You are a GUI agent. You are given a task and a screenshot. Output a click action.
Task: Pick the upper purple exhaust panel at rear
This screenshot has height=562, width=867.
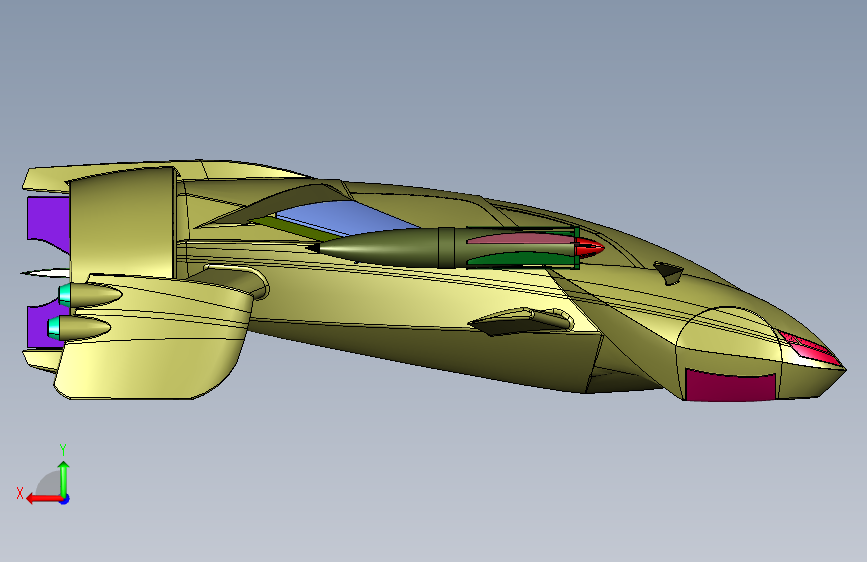48,223
